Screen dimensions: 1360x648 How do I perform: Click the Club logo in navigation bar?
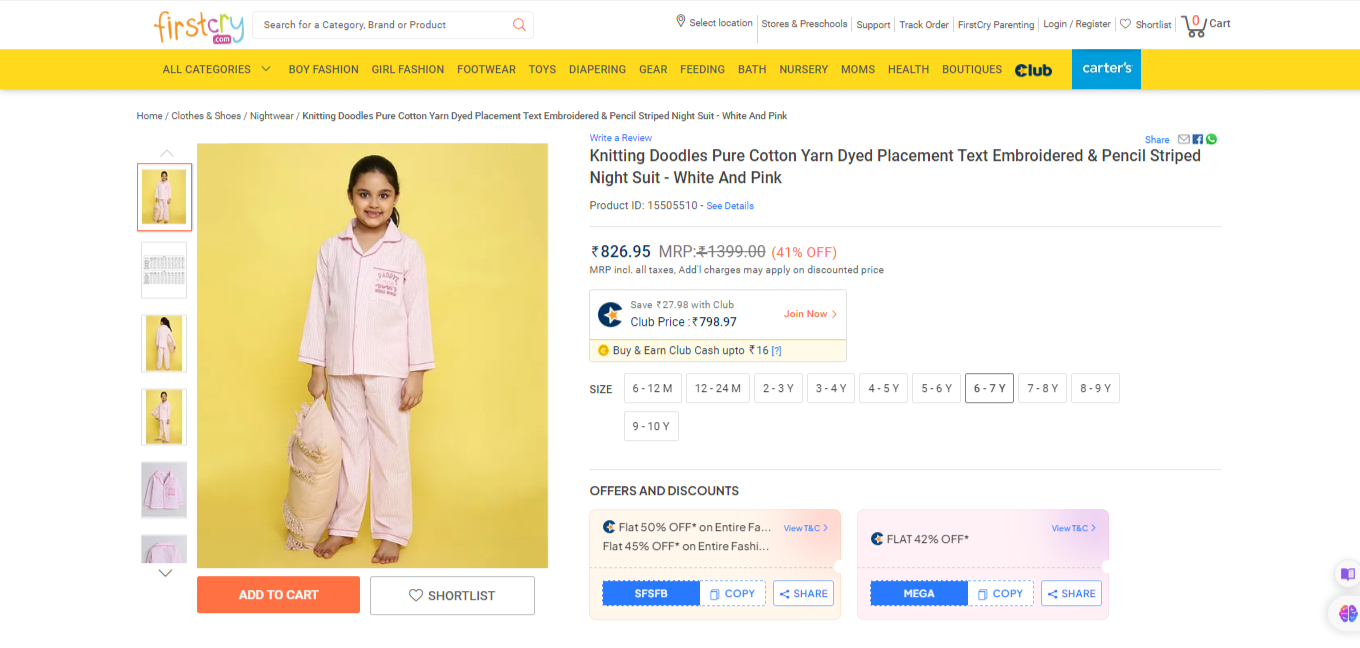1033,70
